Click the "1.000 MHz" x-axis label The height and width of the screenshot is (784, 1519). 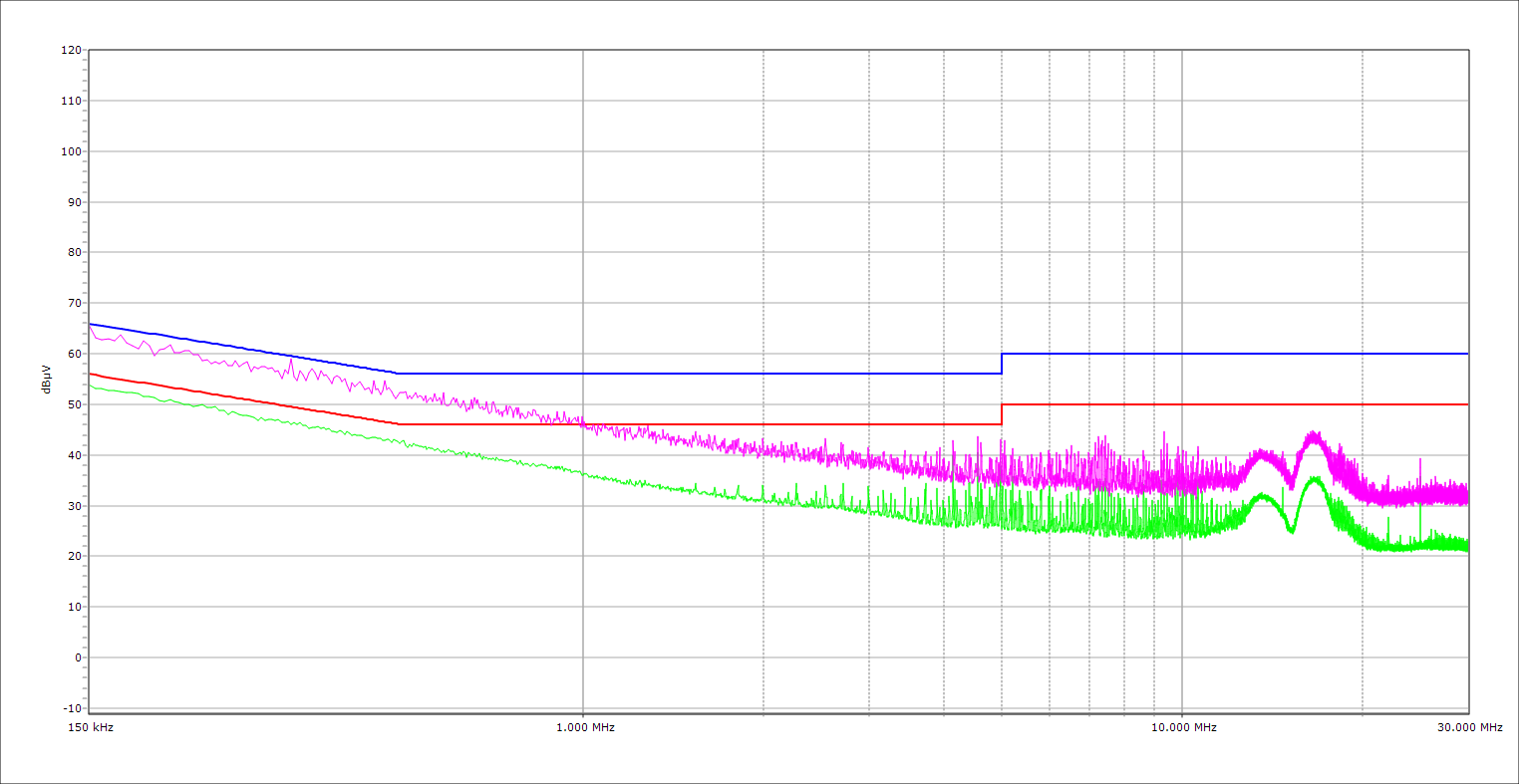584,728
